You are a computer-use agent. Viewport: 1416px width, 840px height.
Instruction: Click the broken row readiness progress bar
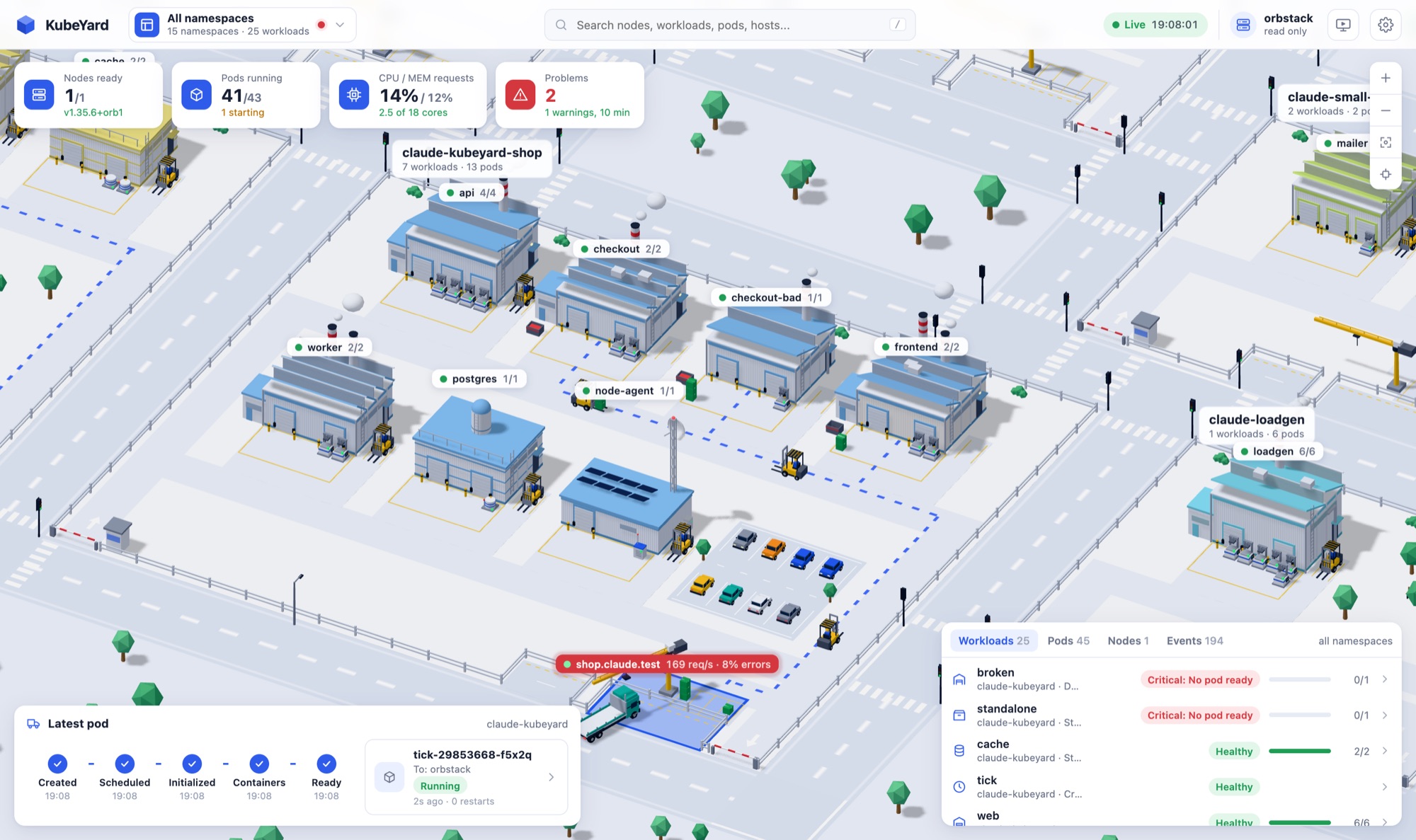click(1300, 679)
